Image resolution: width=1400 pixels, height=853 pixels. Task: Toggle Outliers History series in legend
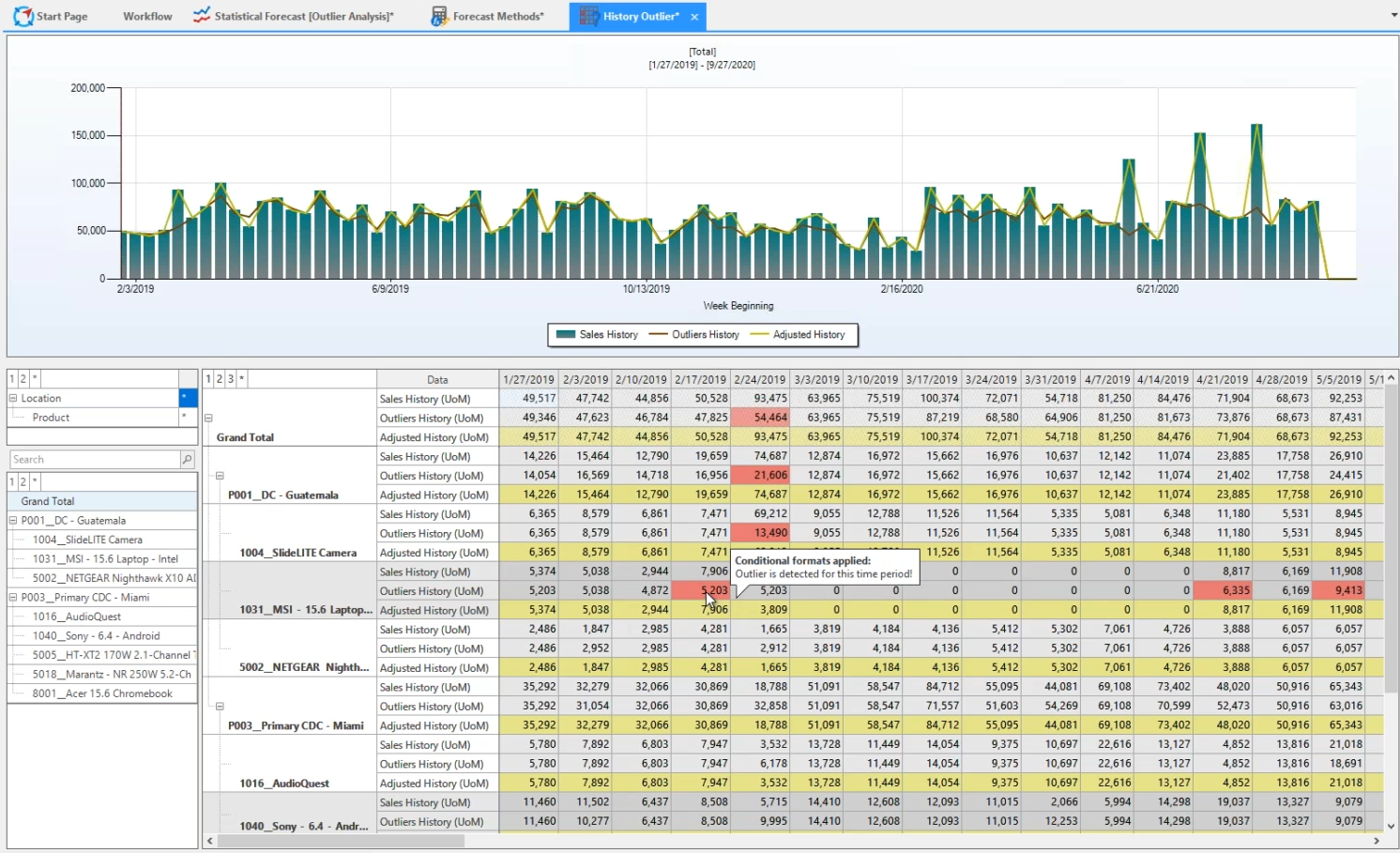(694, 335)
